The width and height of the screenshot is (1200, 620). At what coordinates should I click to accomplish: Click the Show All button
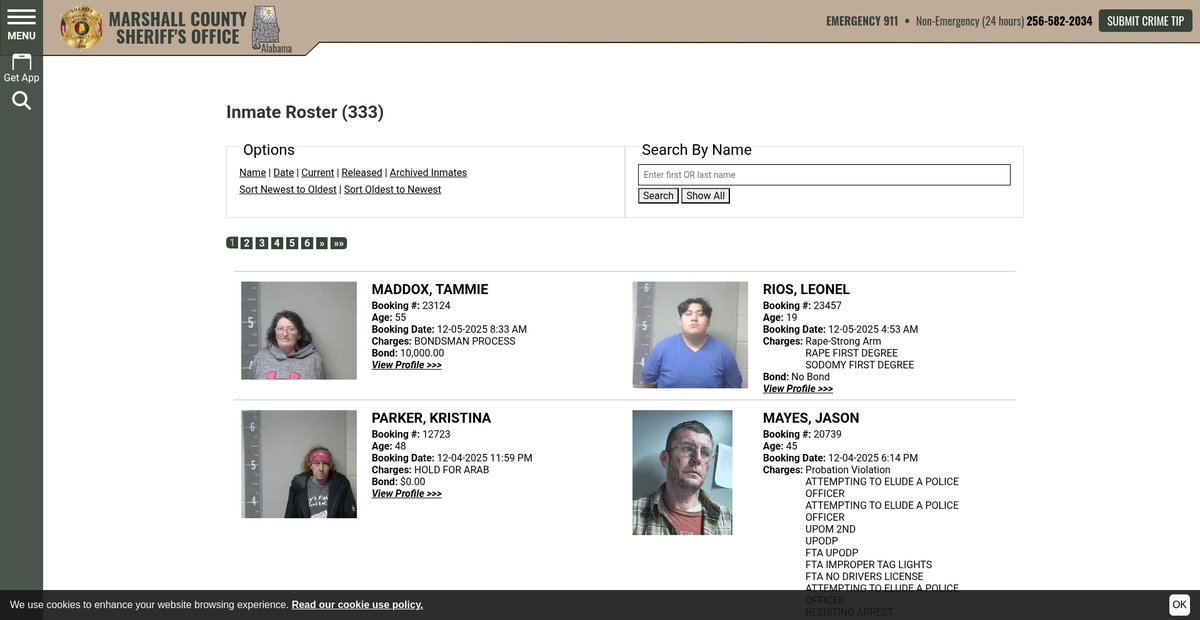pyautogui.click(x=705, y=196)
